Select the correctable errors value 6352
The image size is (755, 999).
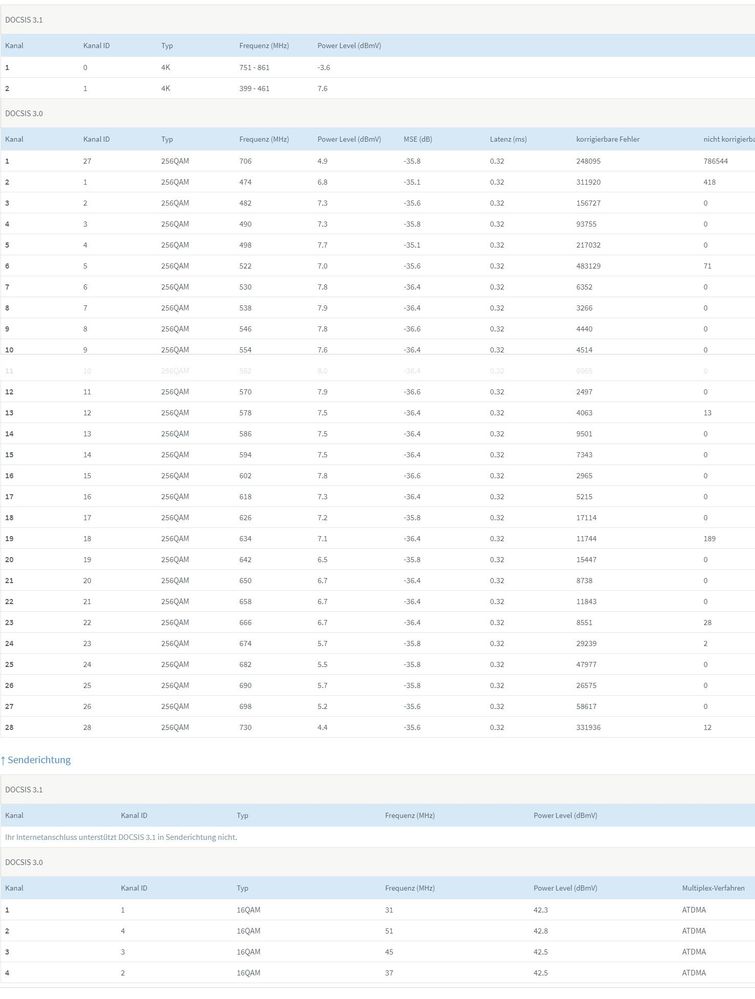584,287
